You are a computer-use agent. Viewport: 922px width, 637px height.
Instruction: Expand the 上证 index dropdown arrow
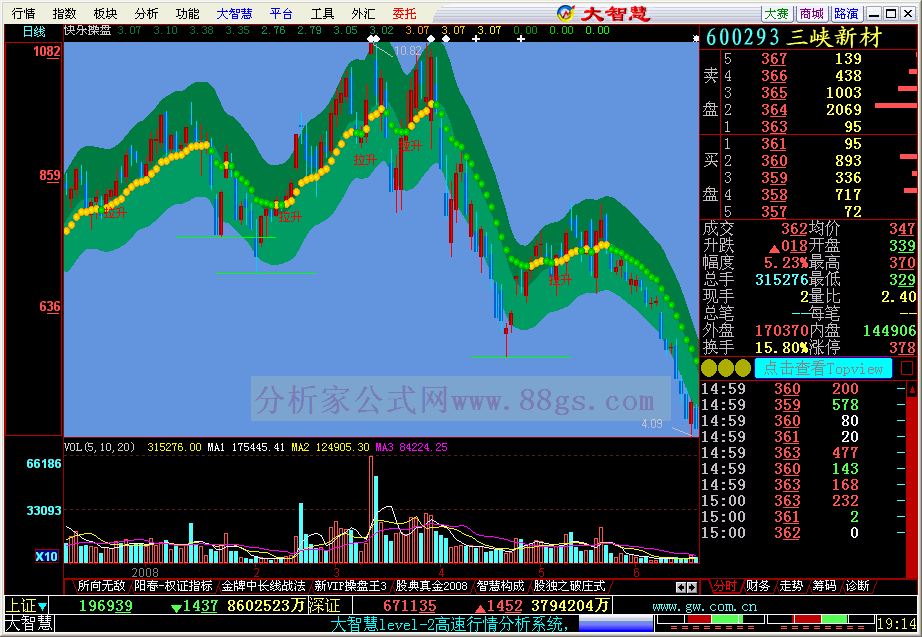tap(42, 606)
